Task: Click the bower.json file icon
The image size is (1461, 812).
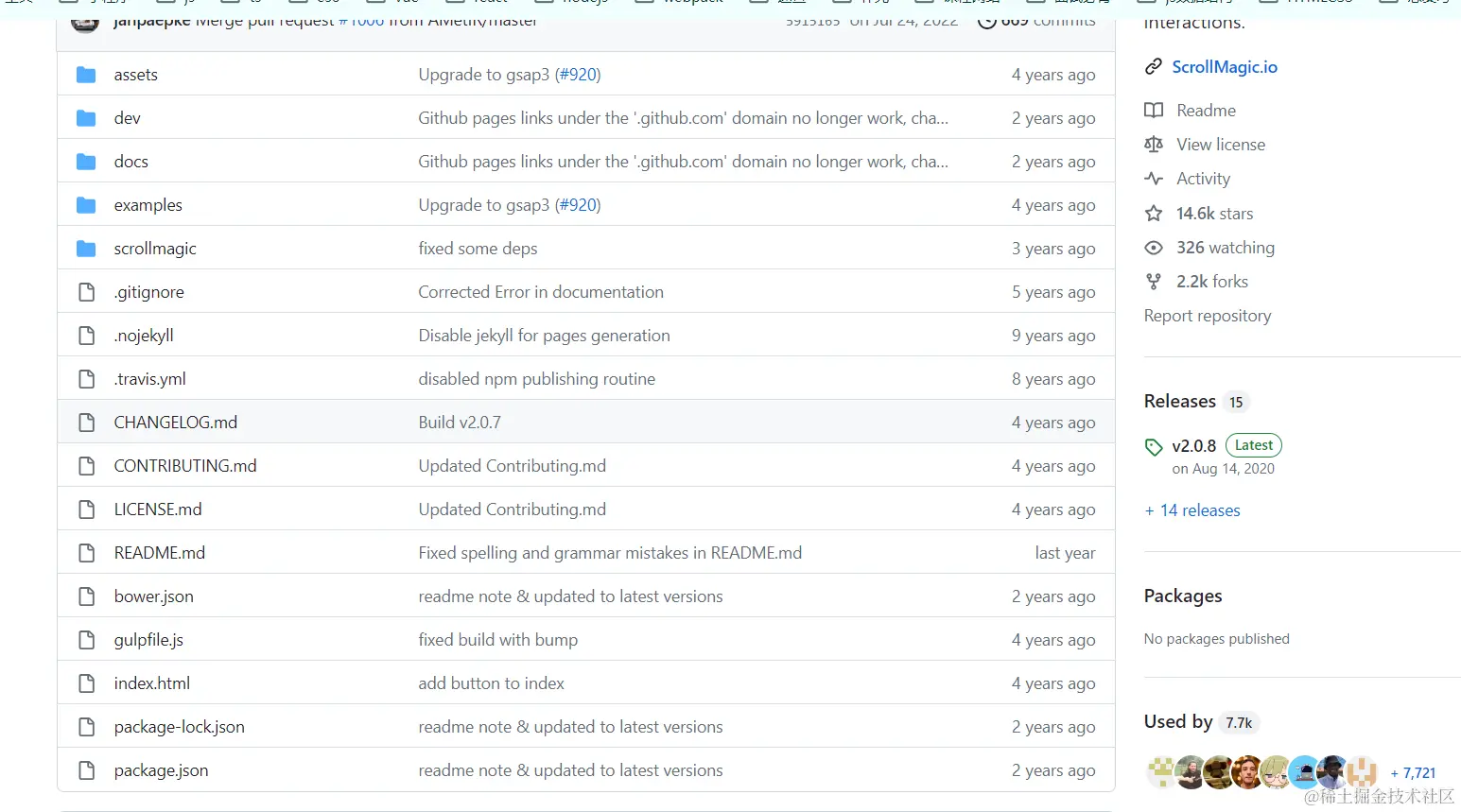Action: [87, 596]
